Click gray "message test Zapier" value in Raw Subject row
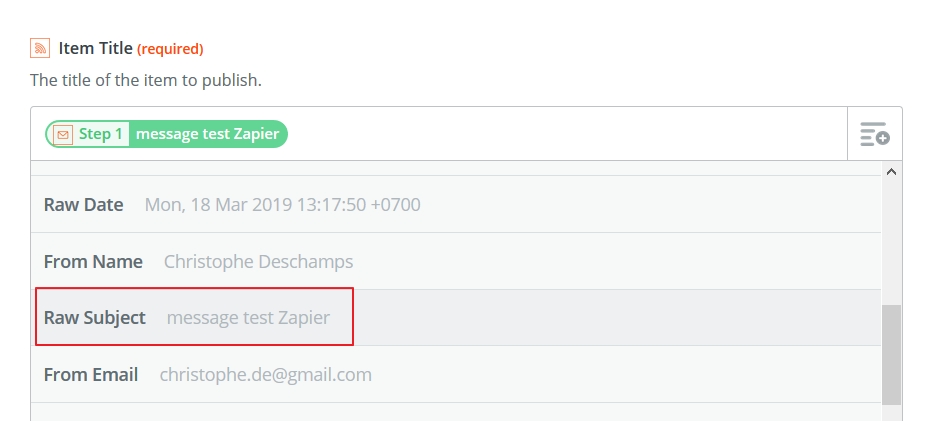 click(x=248, y=318)
